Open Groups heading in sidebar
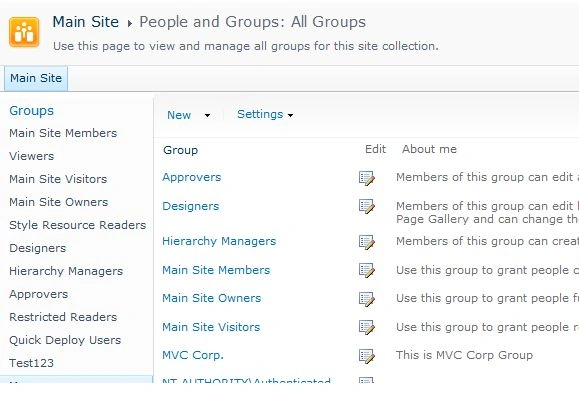The height and width of the screenshot is (397, 579). tap(31, 110)
